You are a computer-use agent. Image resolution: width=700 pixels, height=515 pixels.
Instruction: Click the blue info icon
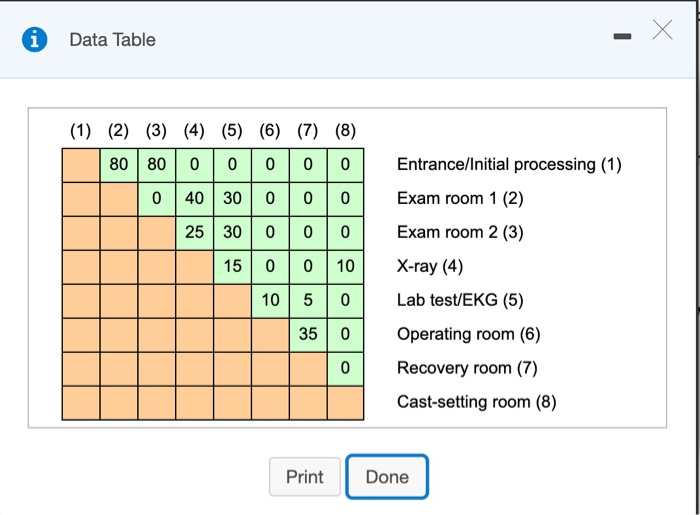click(36, 40)
